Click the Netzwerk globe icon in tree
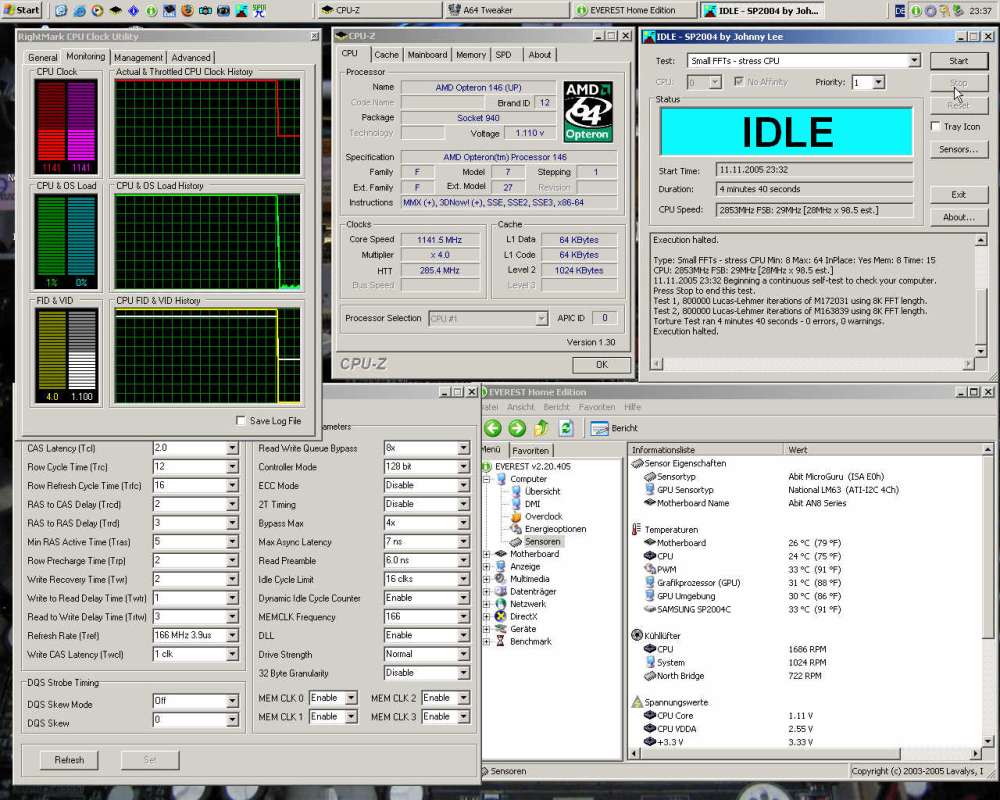 click(501, 604)
